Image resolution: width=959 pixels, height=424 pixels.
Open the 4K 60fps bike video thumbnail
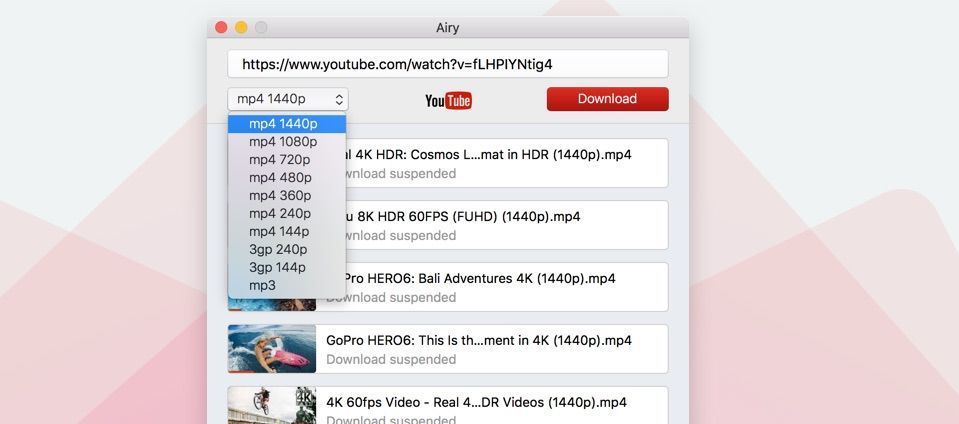click(272, 405)
